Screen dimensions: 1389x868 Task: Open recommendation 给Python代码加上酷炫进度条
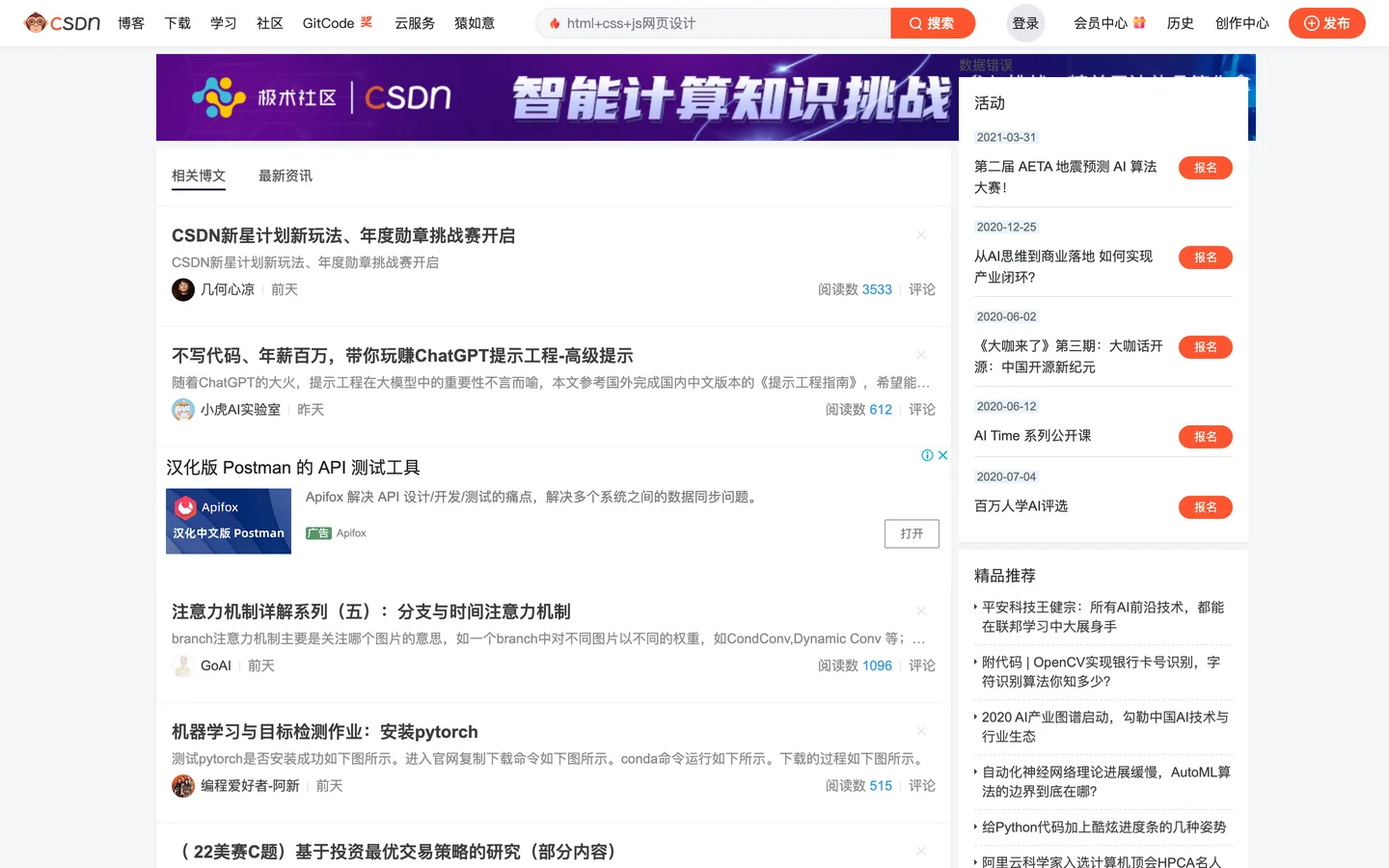[x=1103, y=827]
